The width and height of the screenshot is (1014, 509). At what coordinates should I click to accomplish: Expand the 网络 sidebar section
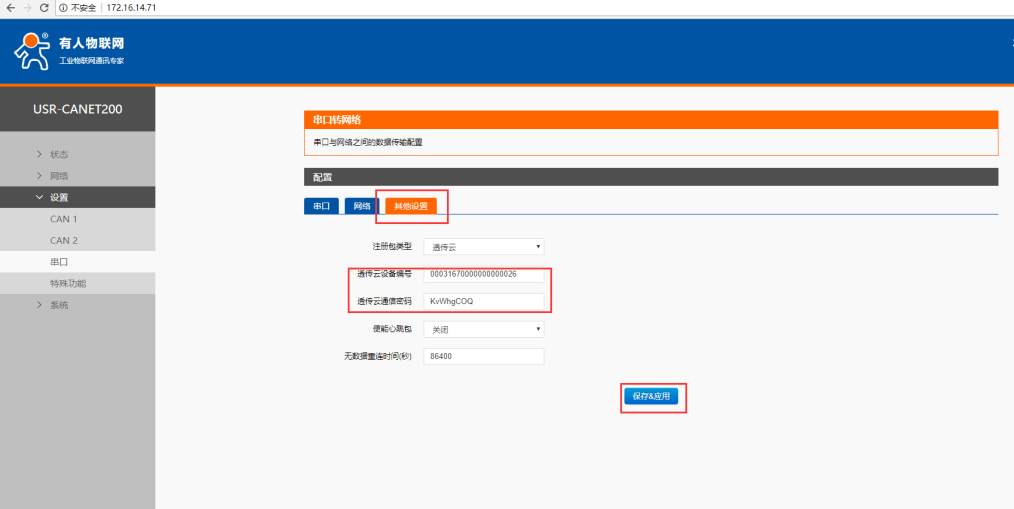pos(59,176)
